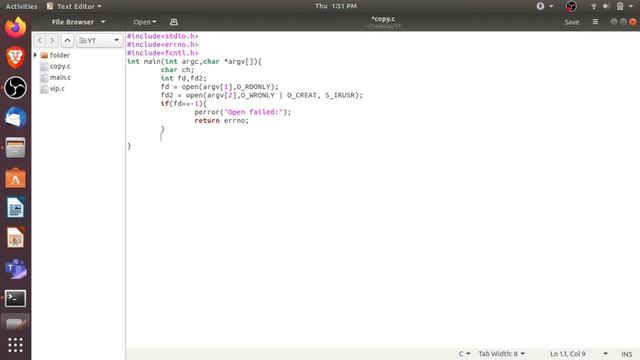Launch Brave browser from the dock
Image resolution: width=640 pixels, height=360 pixels.
coord(16,58)
